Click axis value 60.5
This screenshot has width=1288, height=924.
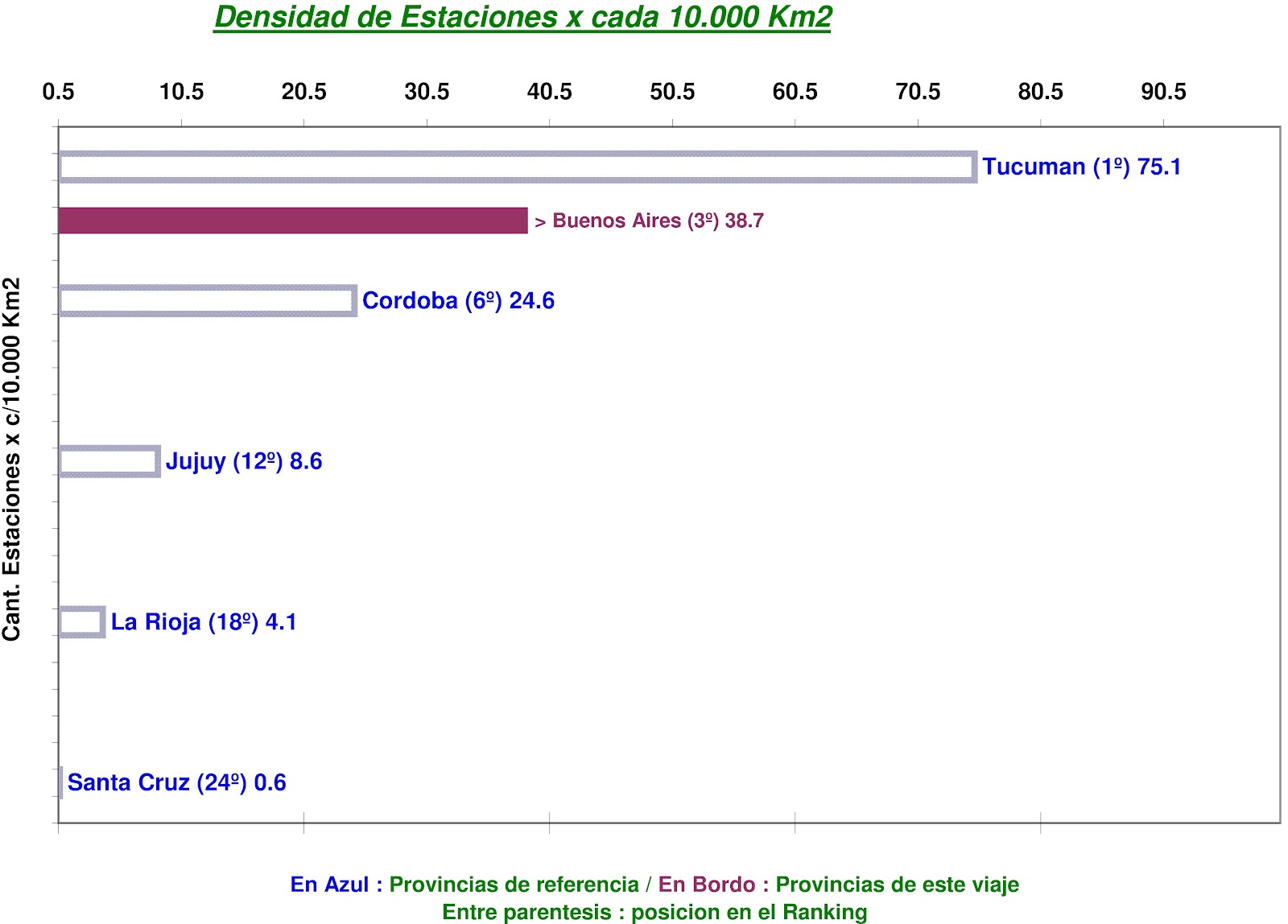tap(795, 92)
